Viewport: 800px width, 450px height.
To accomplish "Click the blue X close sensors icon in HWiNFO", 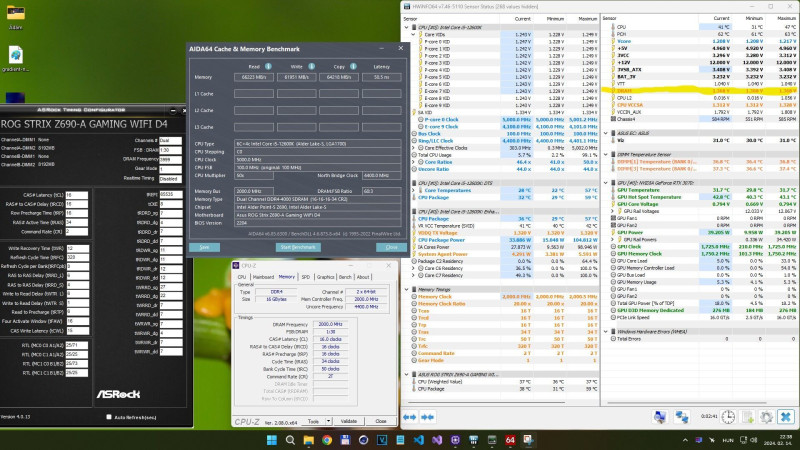I will pyautogui.click(x=786, y=417).
